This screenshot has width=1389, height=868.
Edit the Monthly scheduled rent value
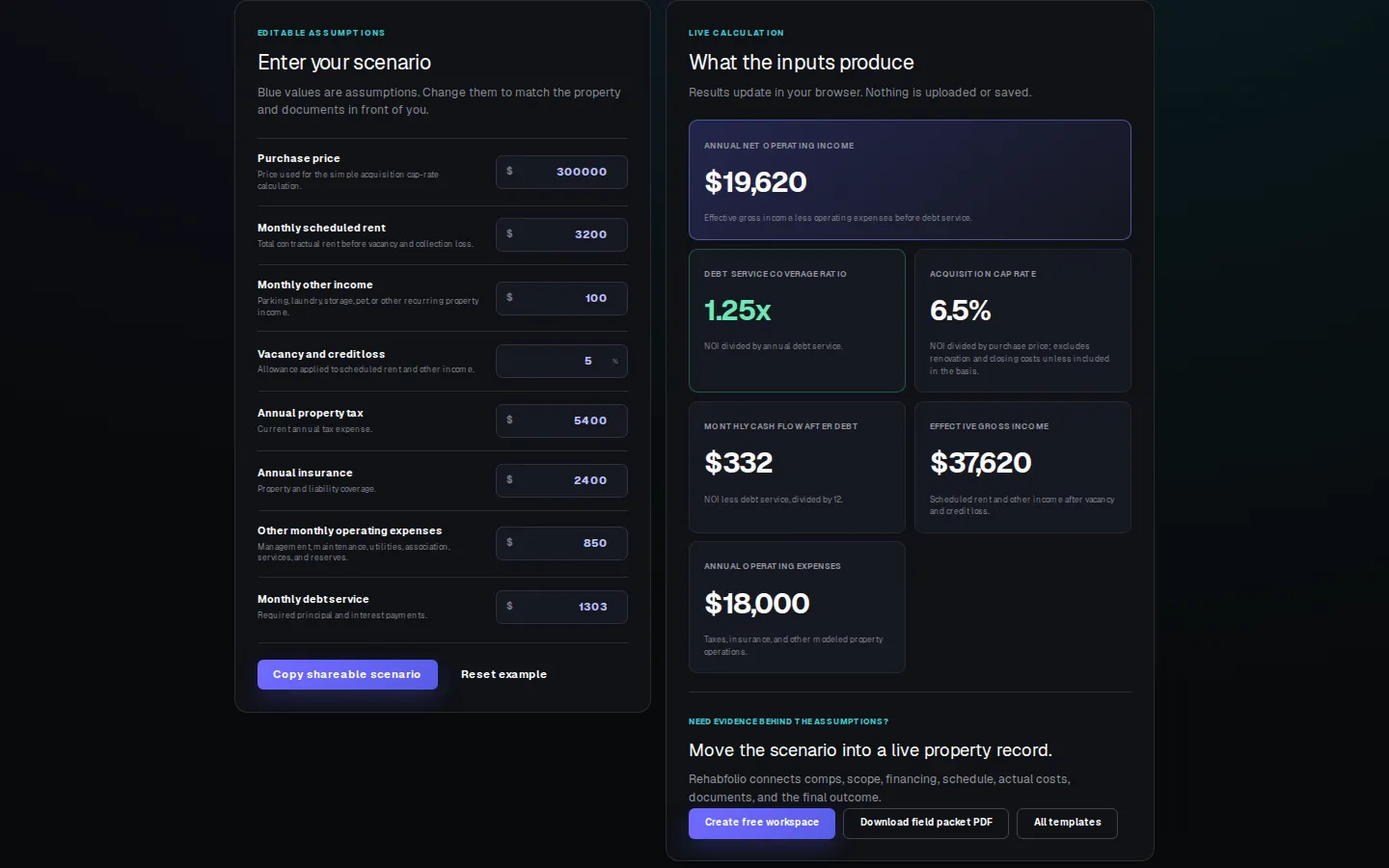pos(561,234)
